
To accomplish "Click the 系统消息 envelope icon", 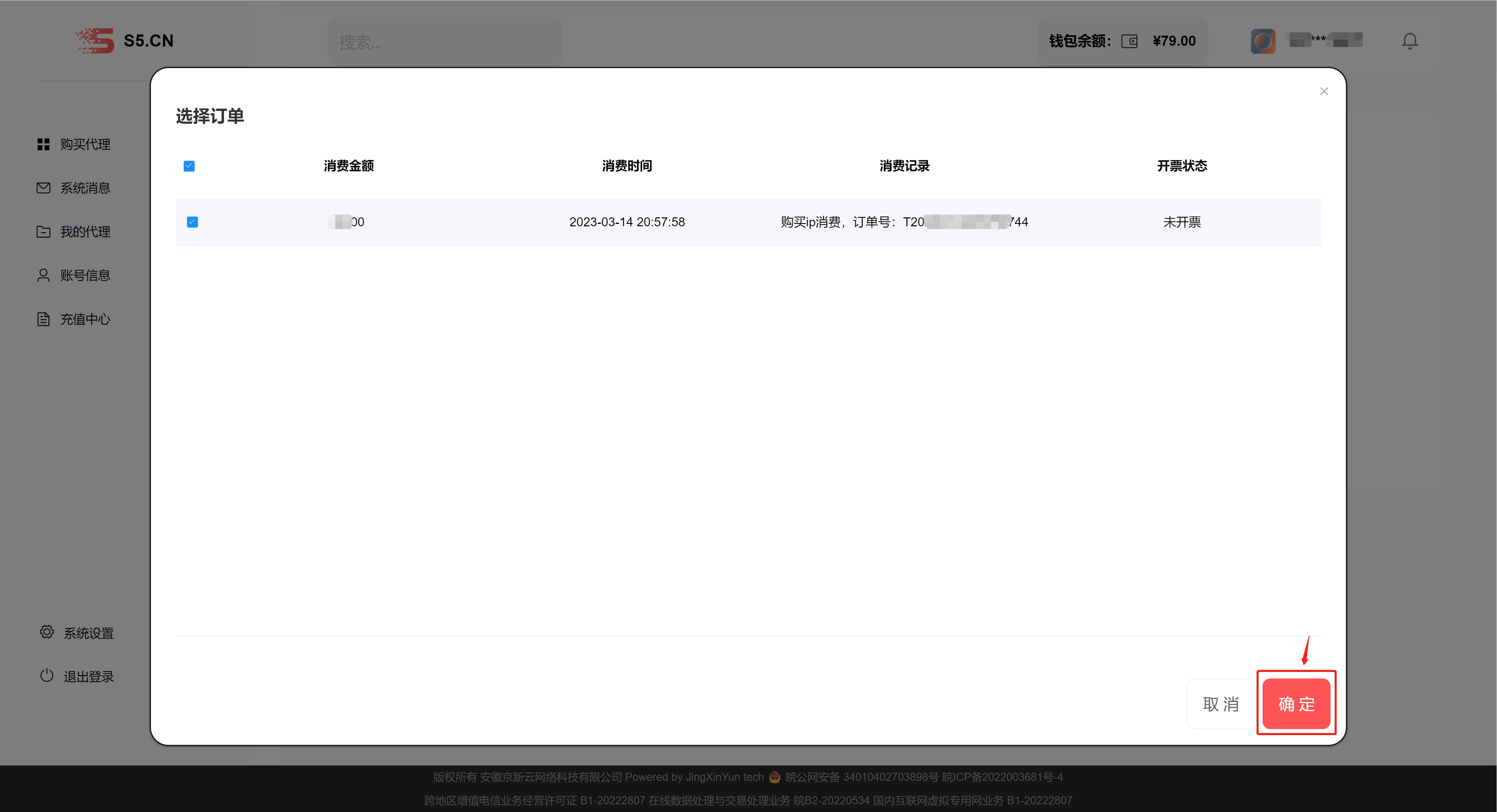I will tap(44, 188).
